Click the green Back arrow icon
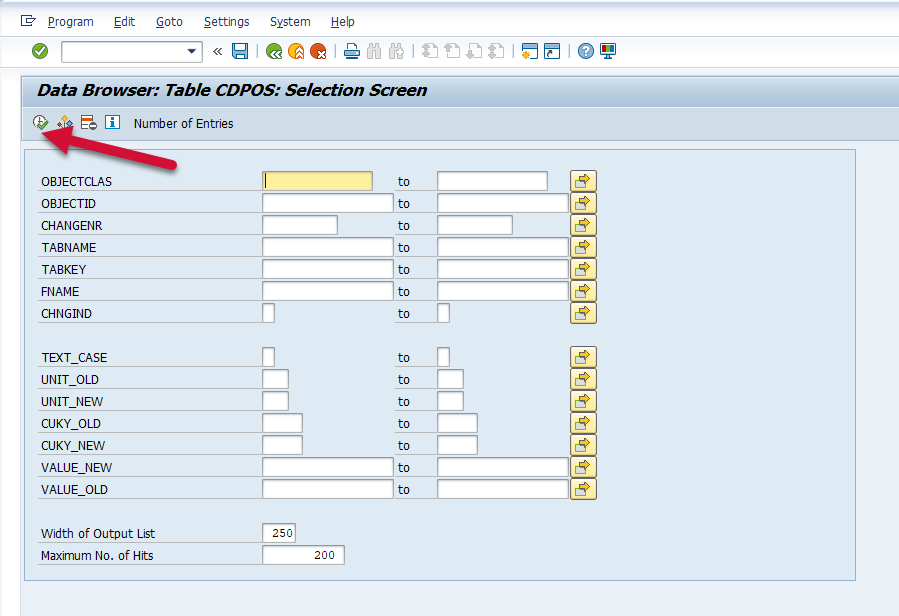899x616 pixels. pos(273,51)
